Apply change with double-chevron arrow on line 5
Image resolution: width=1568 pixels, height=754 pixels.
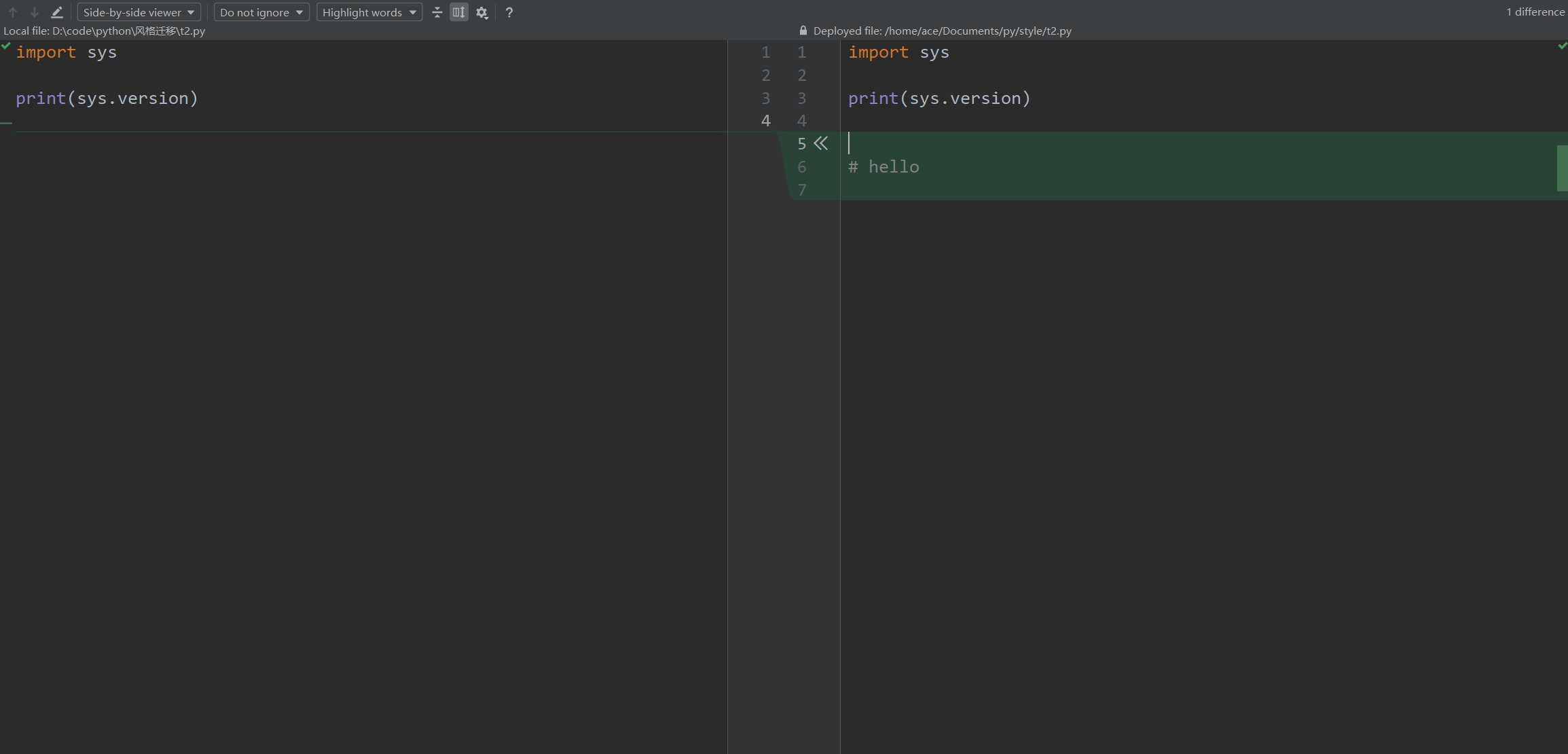821,143
